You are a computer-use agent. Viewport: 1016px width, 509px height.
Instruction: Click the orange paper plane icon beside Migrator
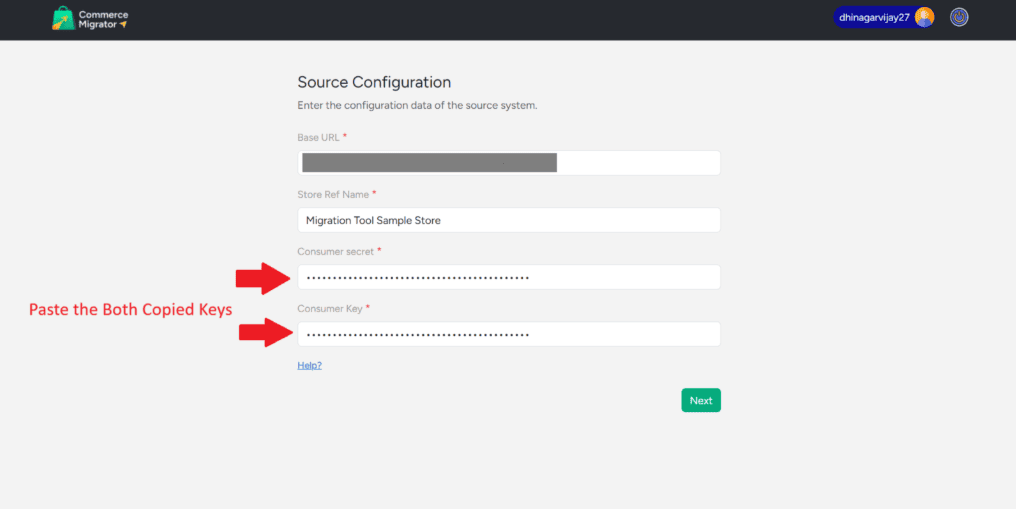pyautogui.click(x=123, y=24)
